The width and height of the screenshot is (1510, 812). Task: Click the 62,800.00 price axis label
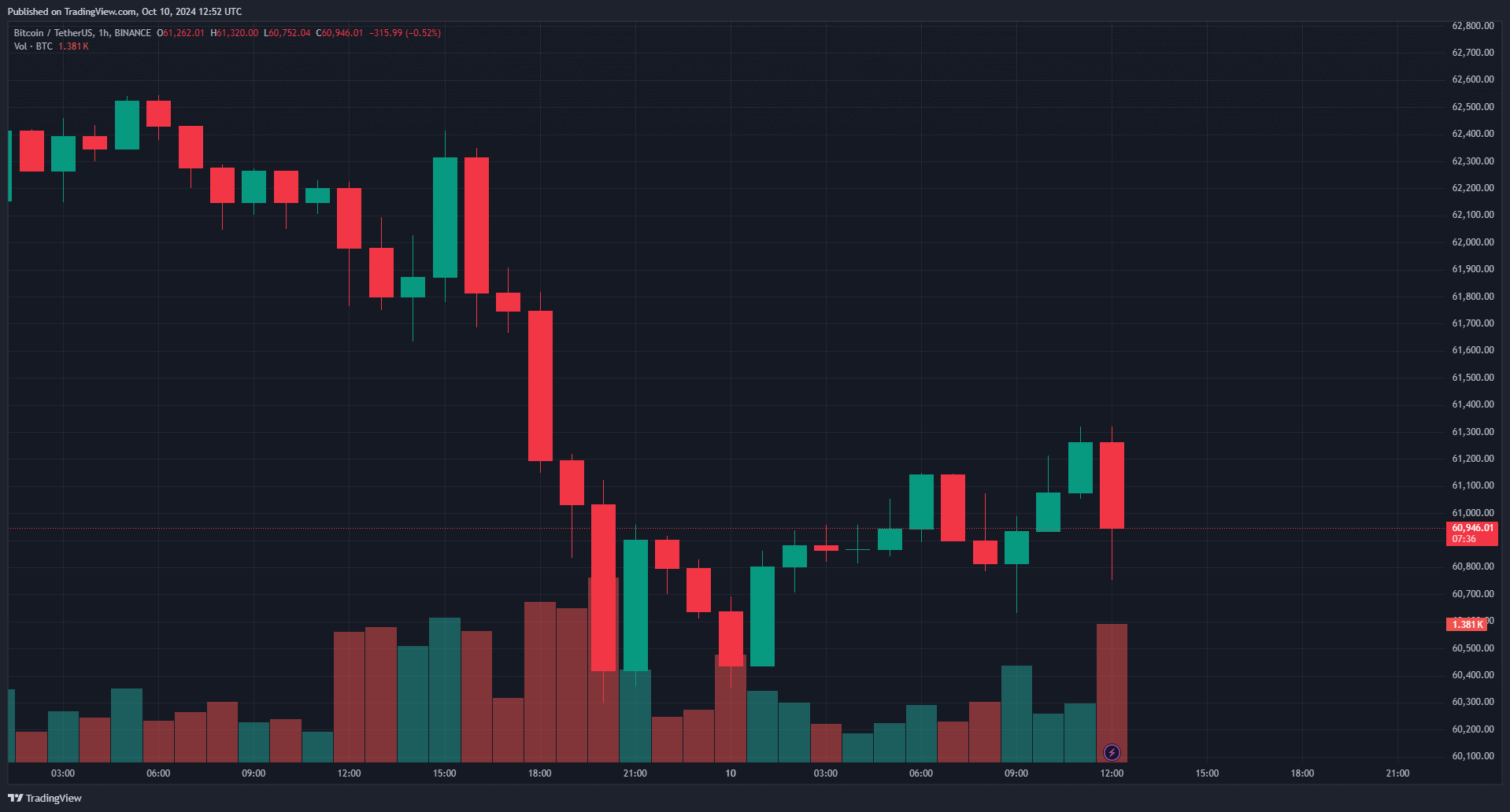click(1472, 26)
